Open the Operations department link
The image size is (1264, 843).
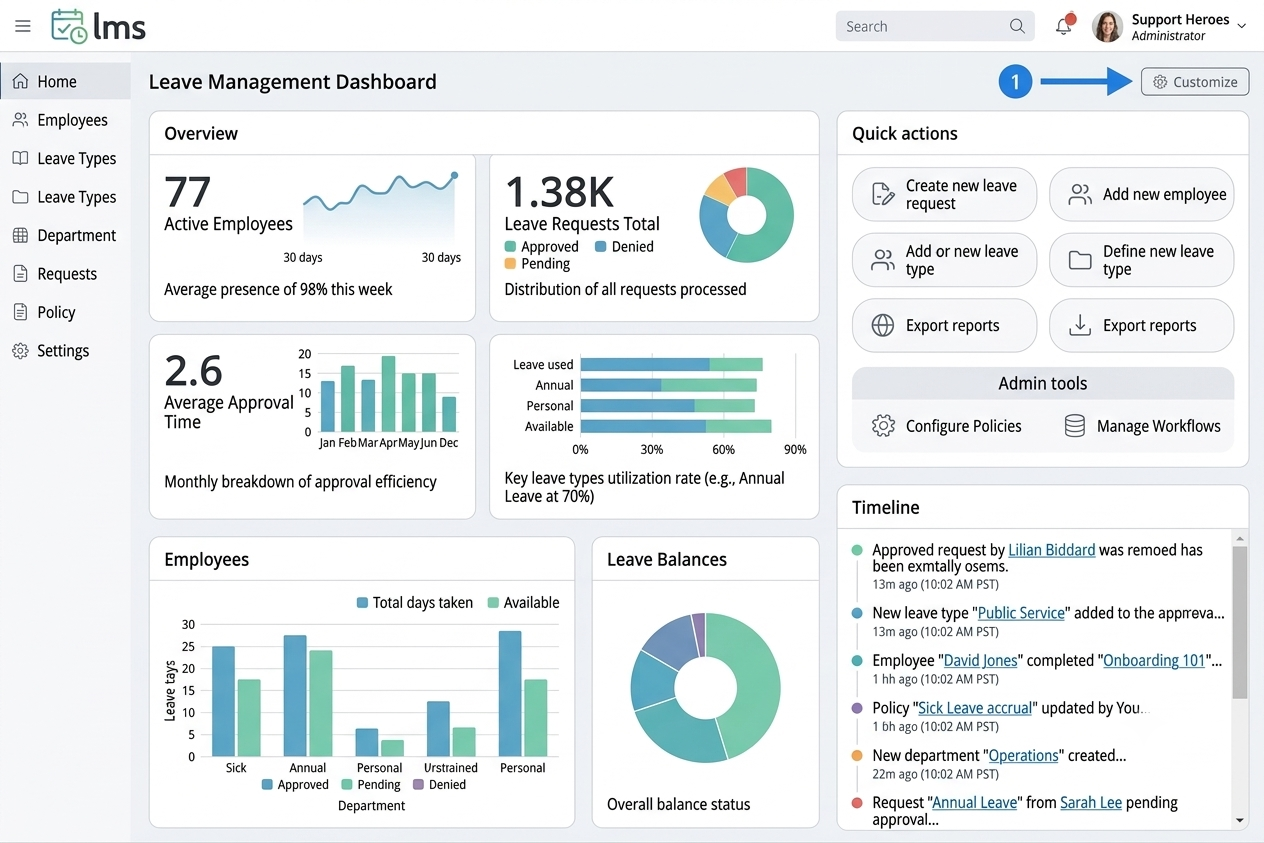coord(1023,756)
